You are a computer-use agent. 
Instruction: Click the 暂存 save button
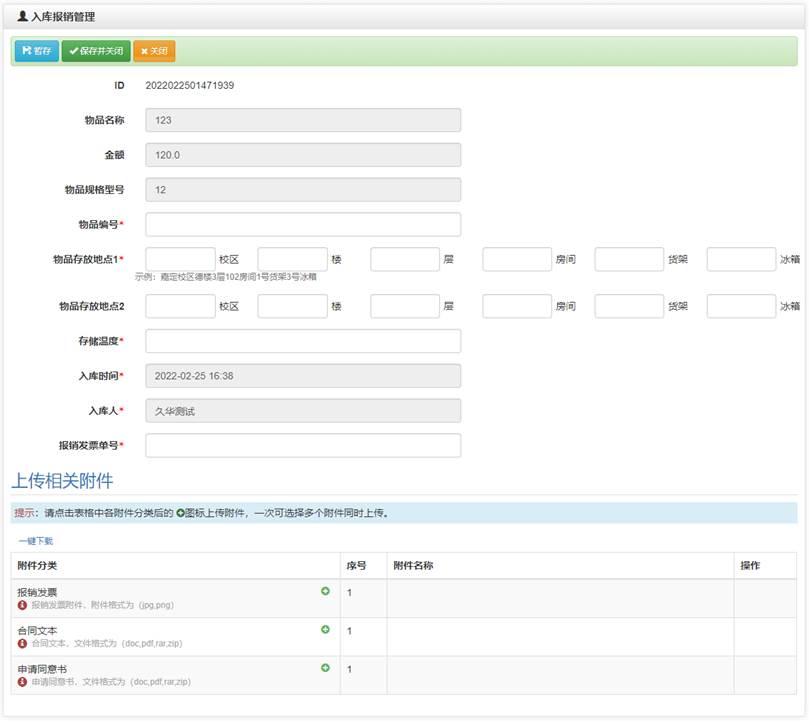pos(37,51)
